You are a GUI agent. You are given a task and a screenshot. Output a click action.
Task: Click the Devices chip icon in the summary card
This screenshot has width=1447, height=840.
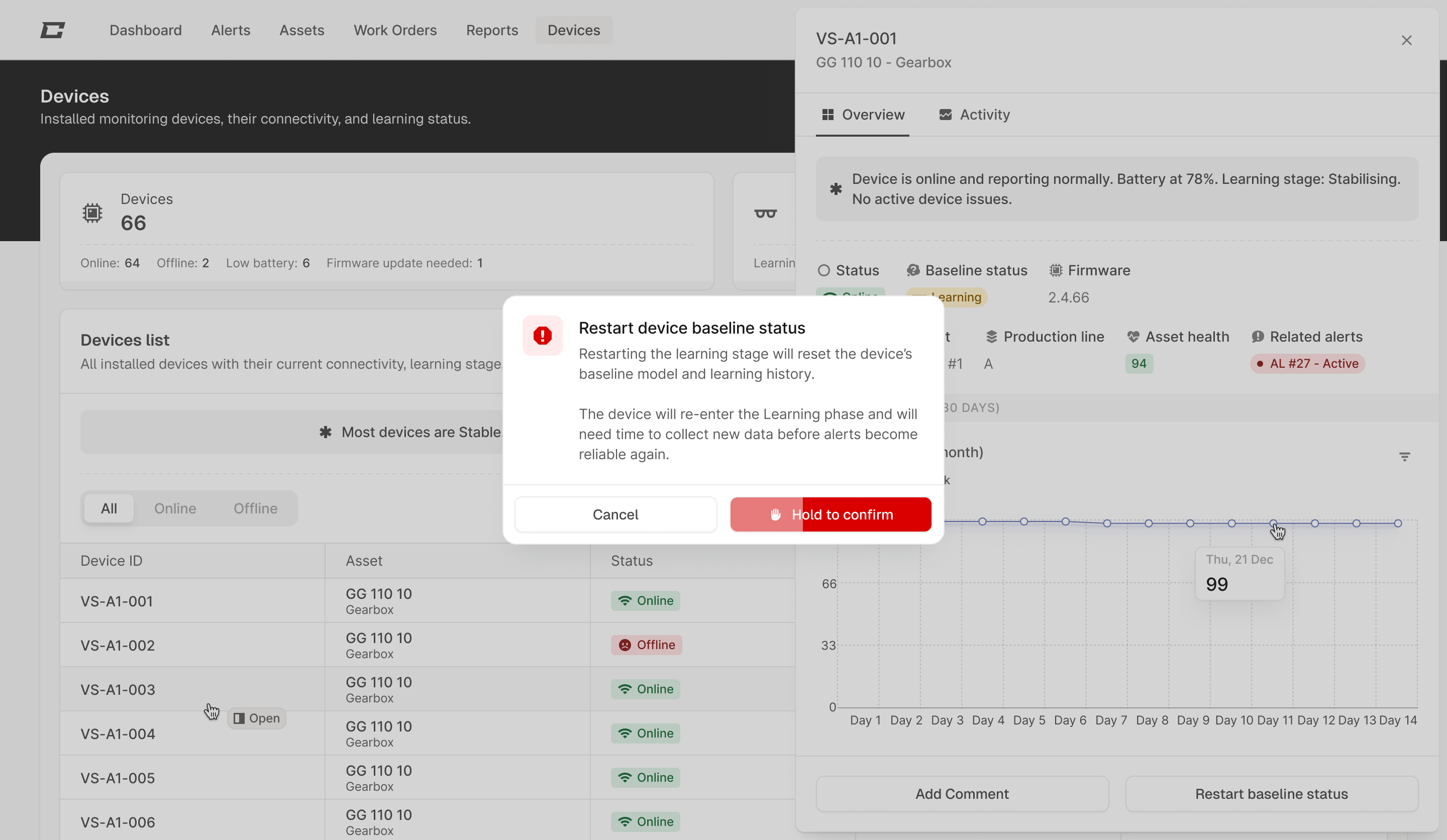pos(92,213)
